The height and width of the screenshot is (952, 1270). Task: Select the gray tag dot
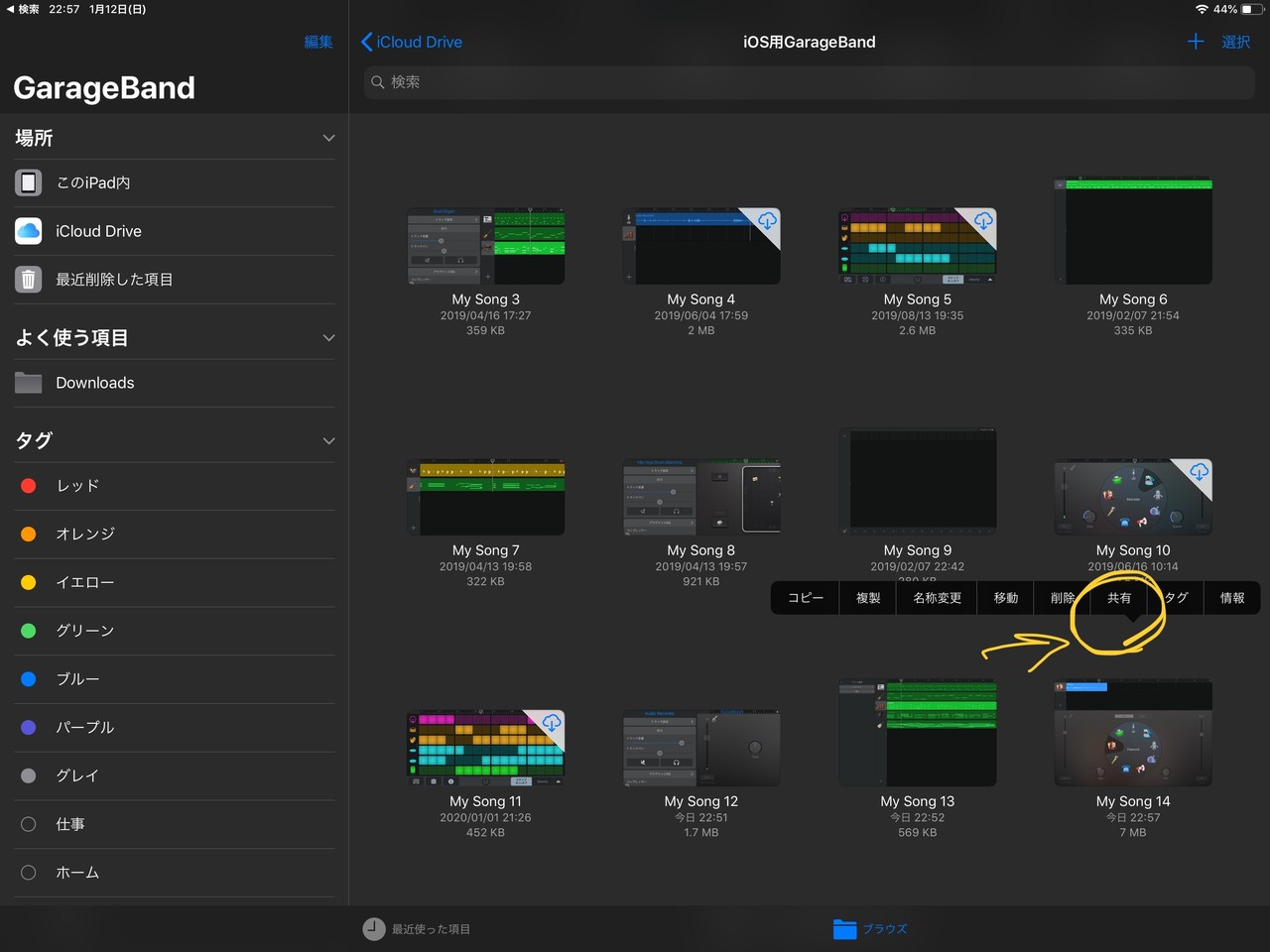click(x=29, y=775)
